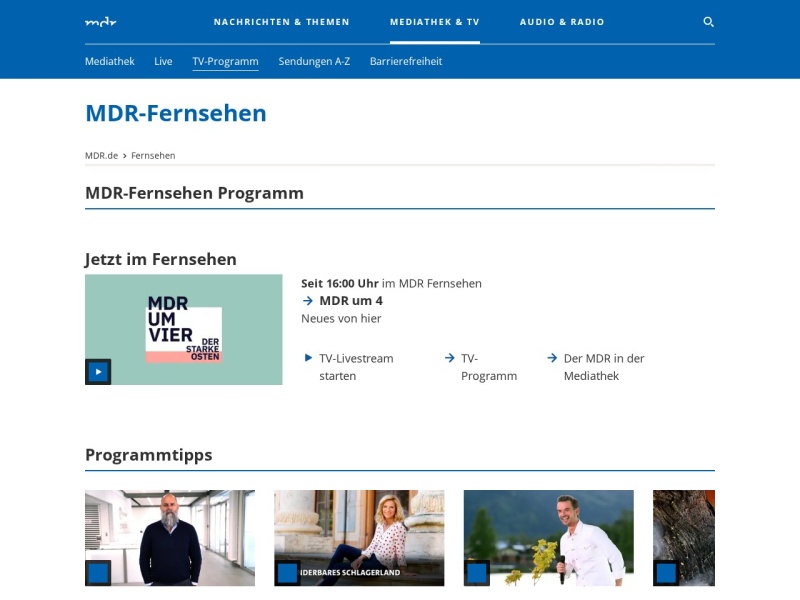Open Der MDR in der Mediathek link

click(604, 367)
